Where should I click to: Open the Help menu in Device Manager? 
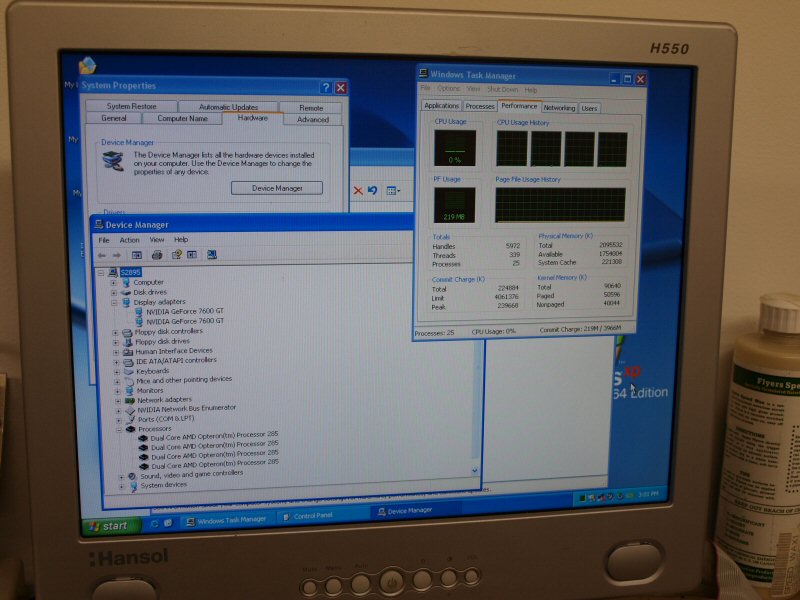click(181, 239)
